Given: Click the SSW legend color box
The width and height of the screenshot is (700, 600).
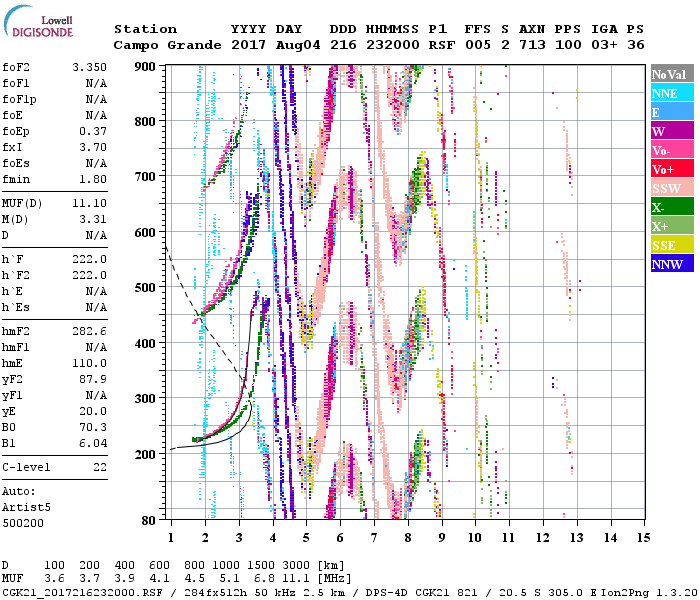Looking at the screenshot, I should [x=669, y=189].
